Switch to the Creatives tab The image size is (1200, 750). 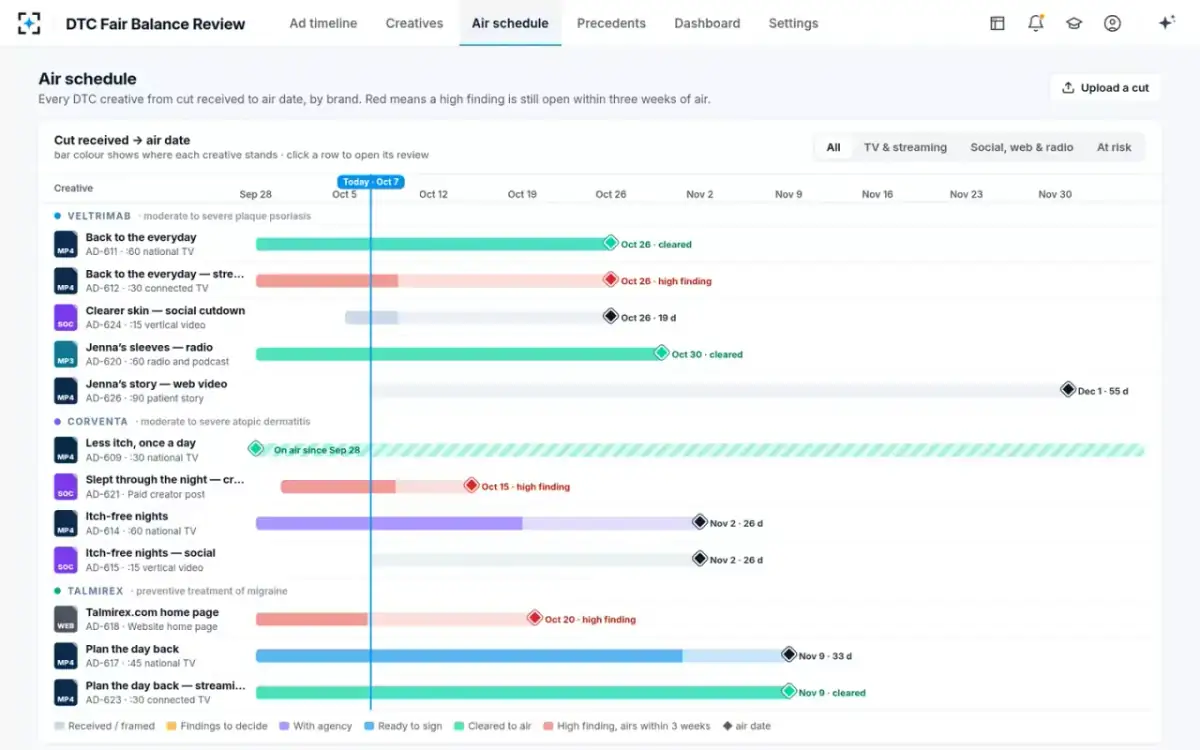pos(414,23)
